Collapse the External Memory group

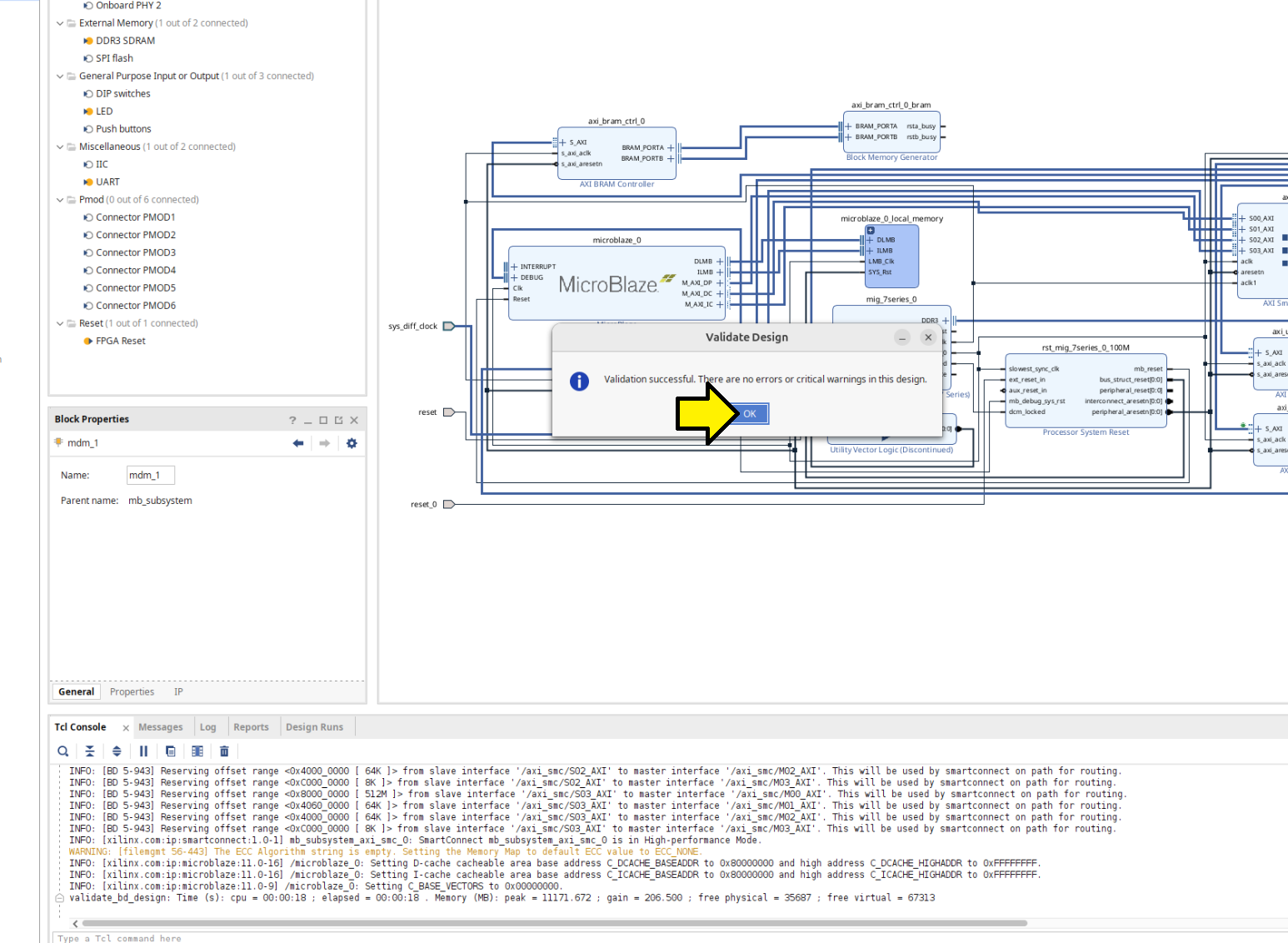click(60, 23)
